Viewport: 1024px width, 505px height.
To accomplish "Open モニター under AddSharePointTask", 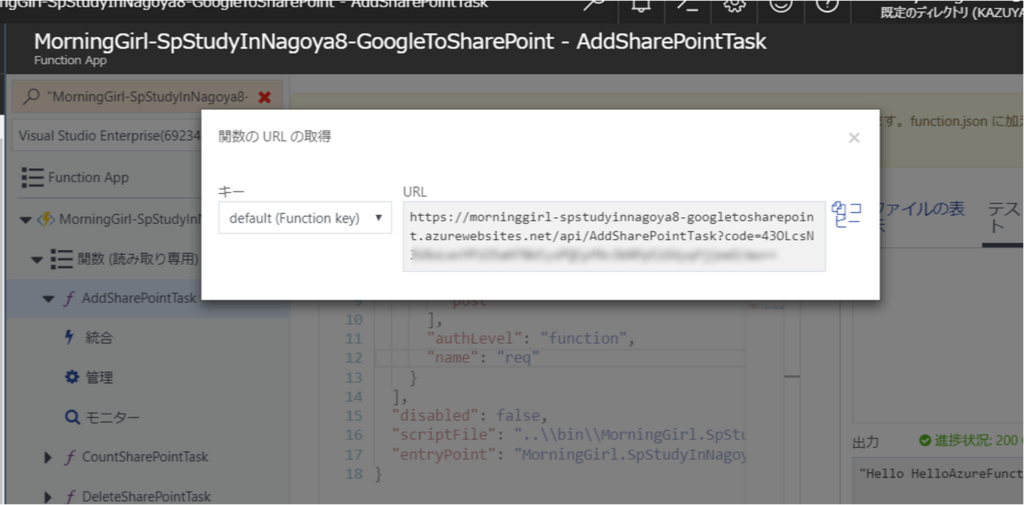I will pos(112,417).
